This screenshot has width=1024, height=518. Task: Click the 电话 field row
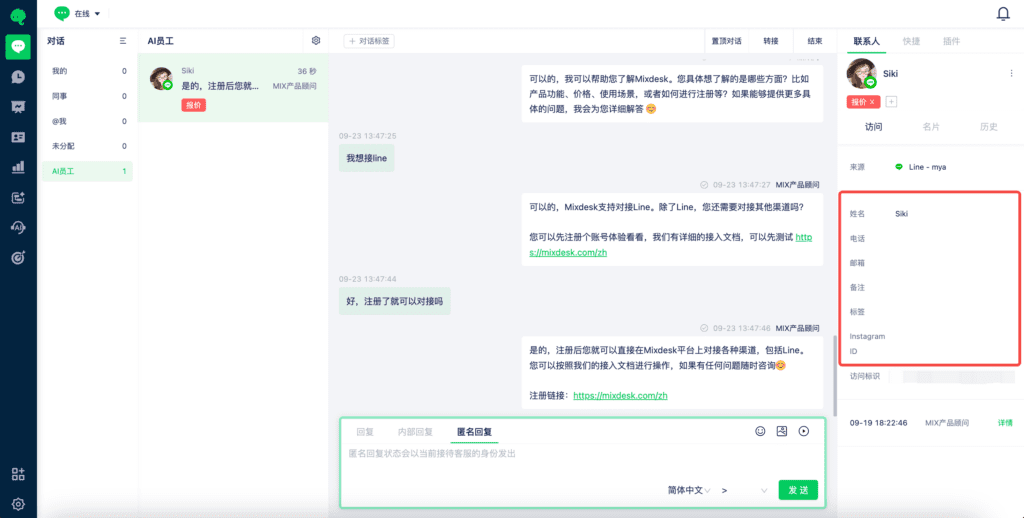point(930,238)
